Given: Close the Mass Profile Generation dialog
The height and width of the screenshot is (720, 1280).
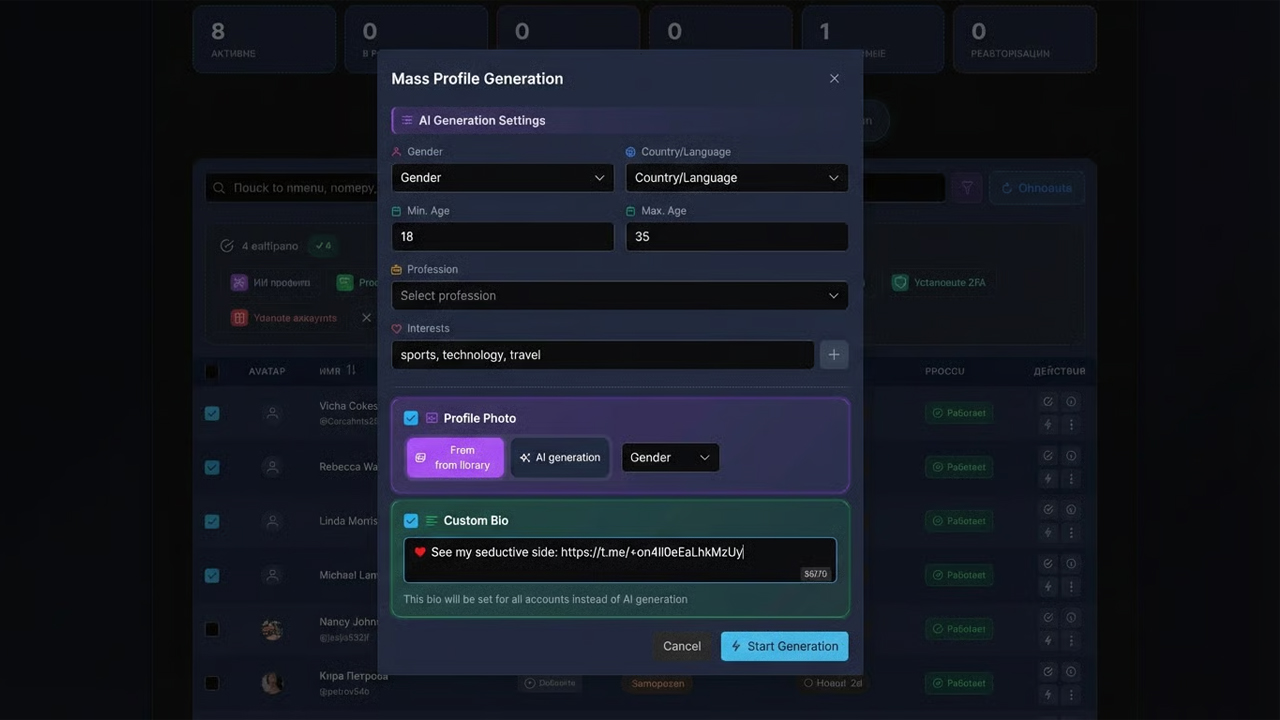Looking at the screenshot, I should click(x=834, y=78).
